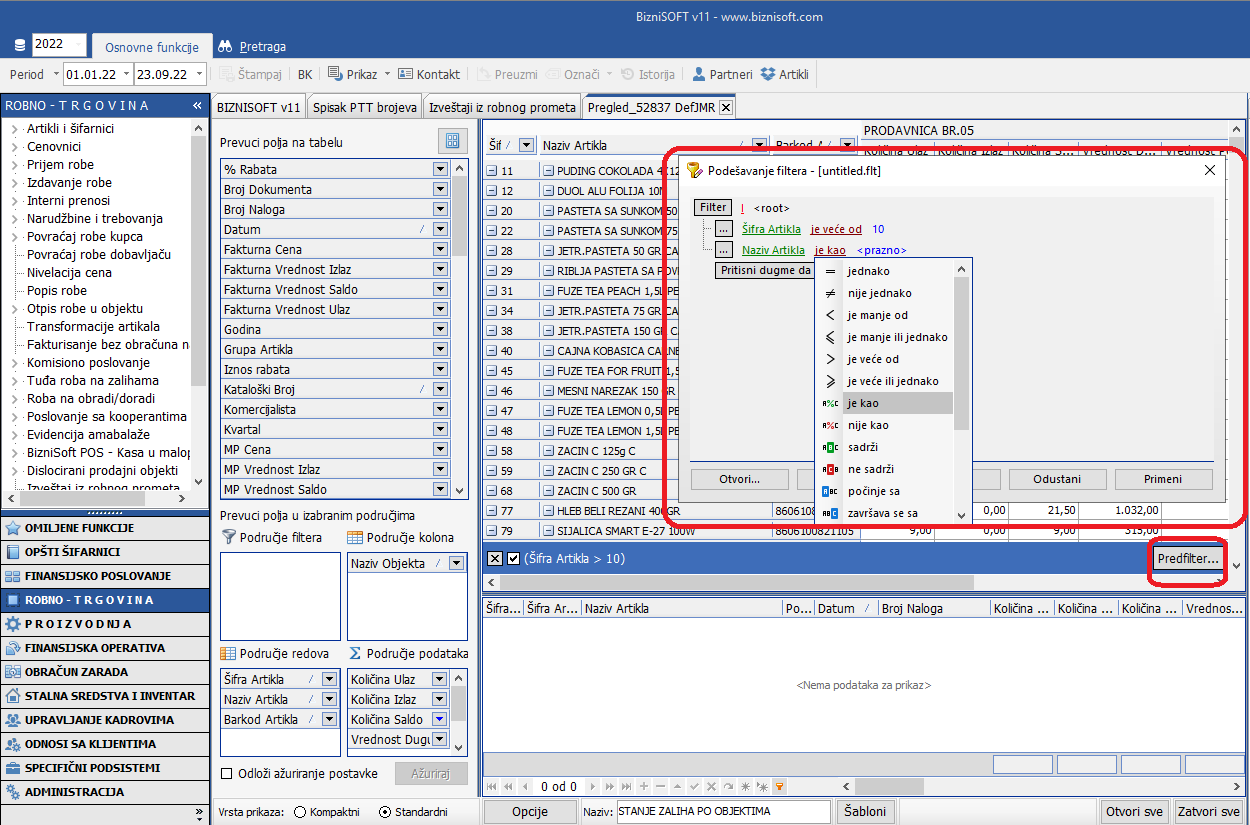Viewport: 1250px width, 825px height.
Task: Switch to Spisak PTT brojeva tab
Action: (x=363, y=107)
